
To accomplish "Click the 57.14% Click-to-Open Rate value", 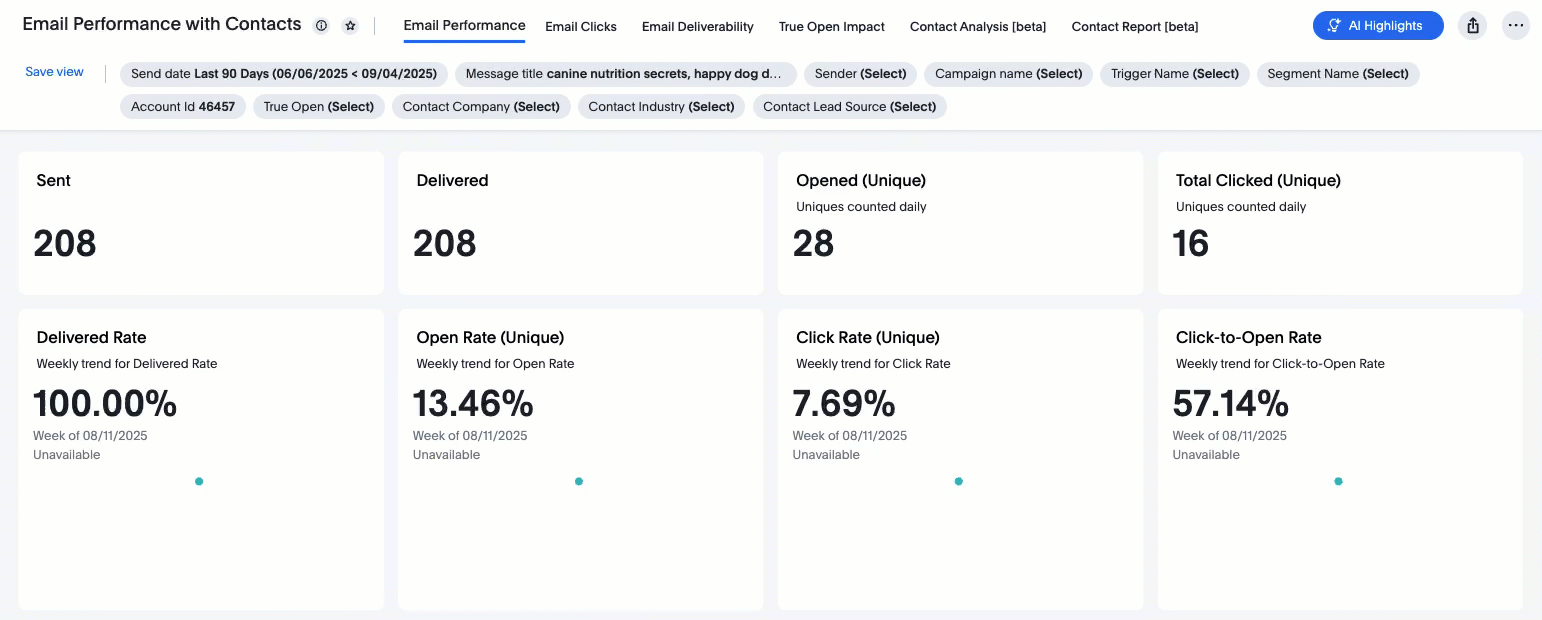I will [1231, 404].
